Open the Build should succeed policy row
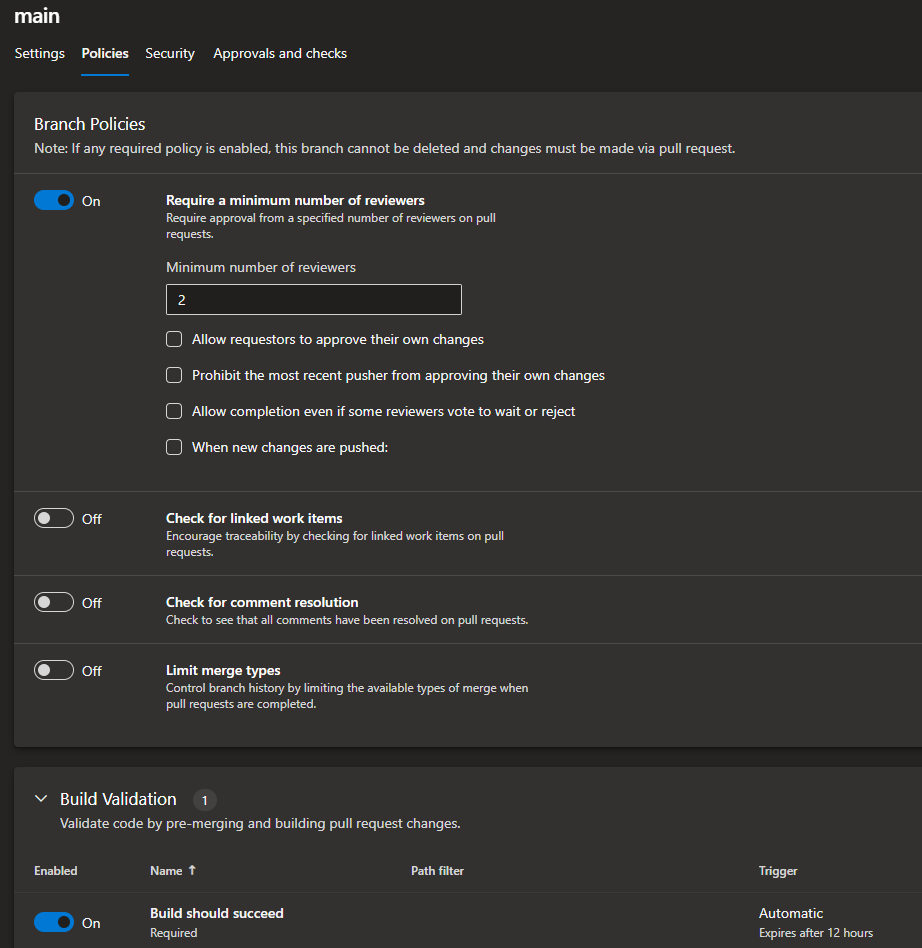This screenshot has height=948, width=922. 217,914
